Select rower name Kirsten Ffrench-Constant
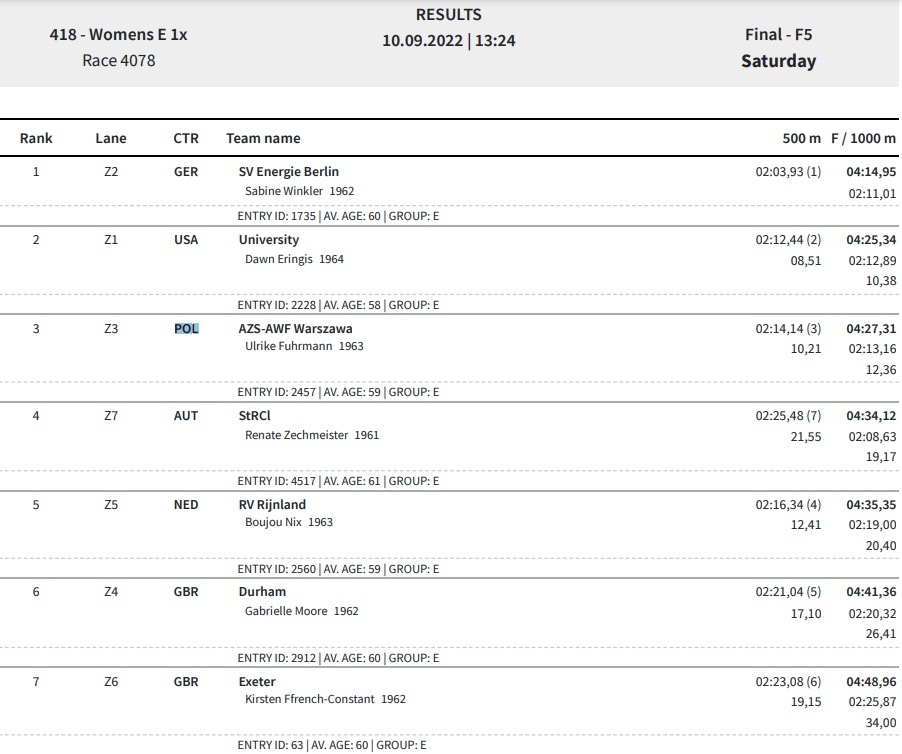Image resolution: width=902 pixels, height=754 pixels. click(x=309, y=699)
